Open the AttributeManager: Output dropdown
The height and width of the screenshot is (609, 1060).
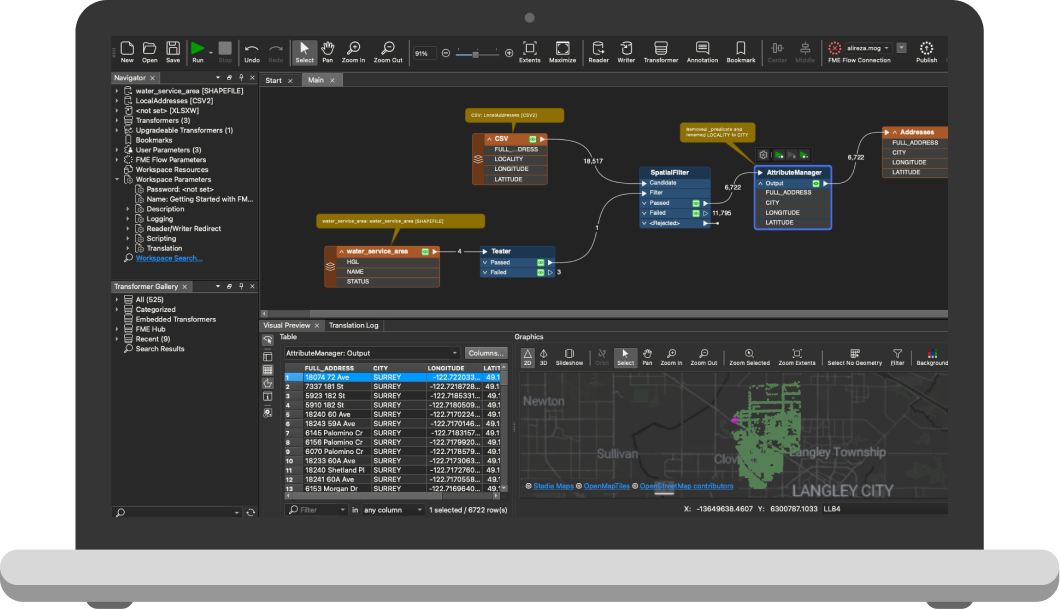(372, 353)
